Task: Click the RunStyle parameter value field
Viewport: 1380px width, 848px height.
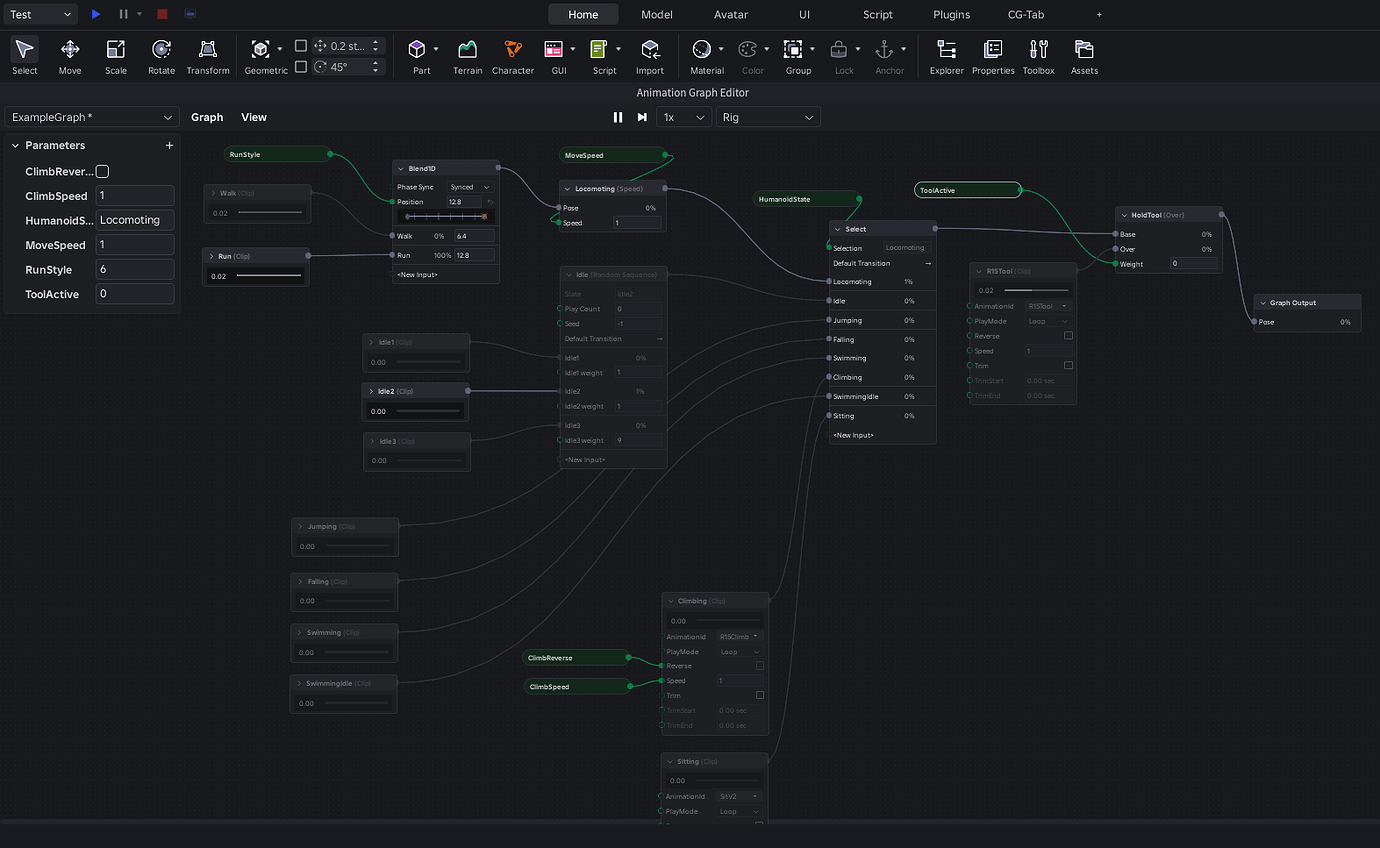Action: point(135,269)
